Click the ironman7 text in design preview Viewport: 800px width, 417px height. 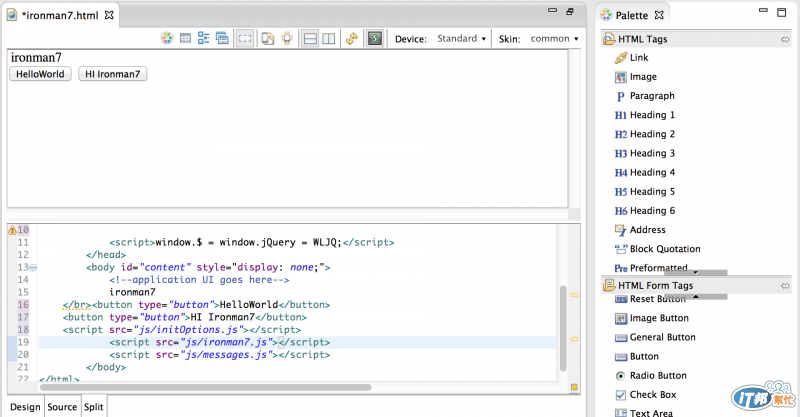[x=36, y=57]
